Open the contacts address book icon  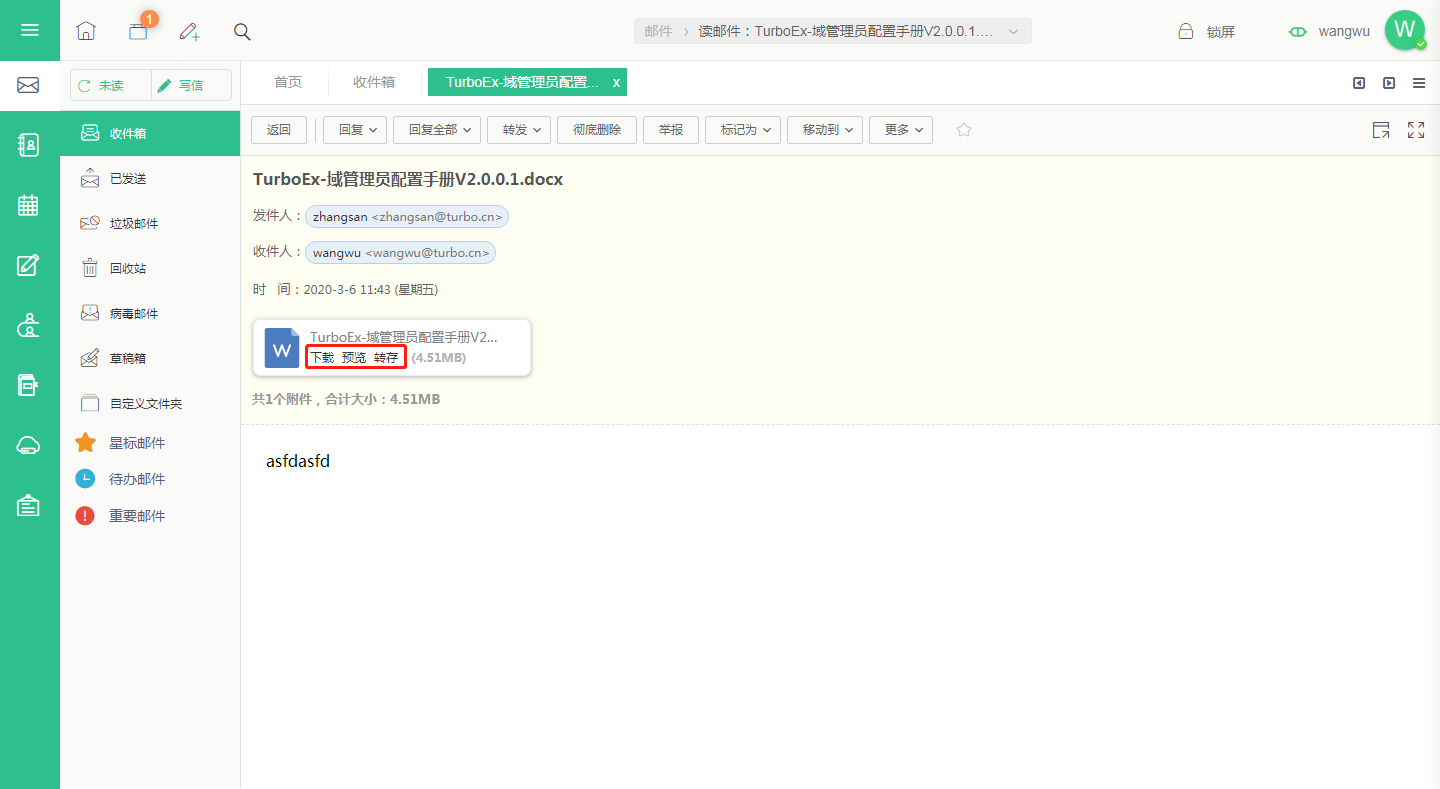coord(29,145)
